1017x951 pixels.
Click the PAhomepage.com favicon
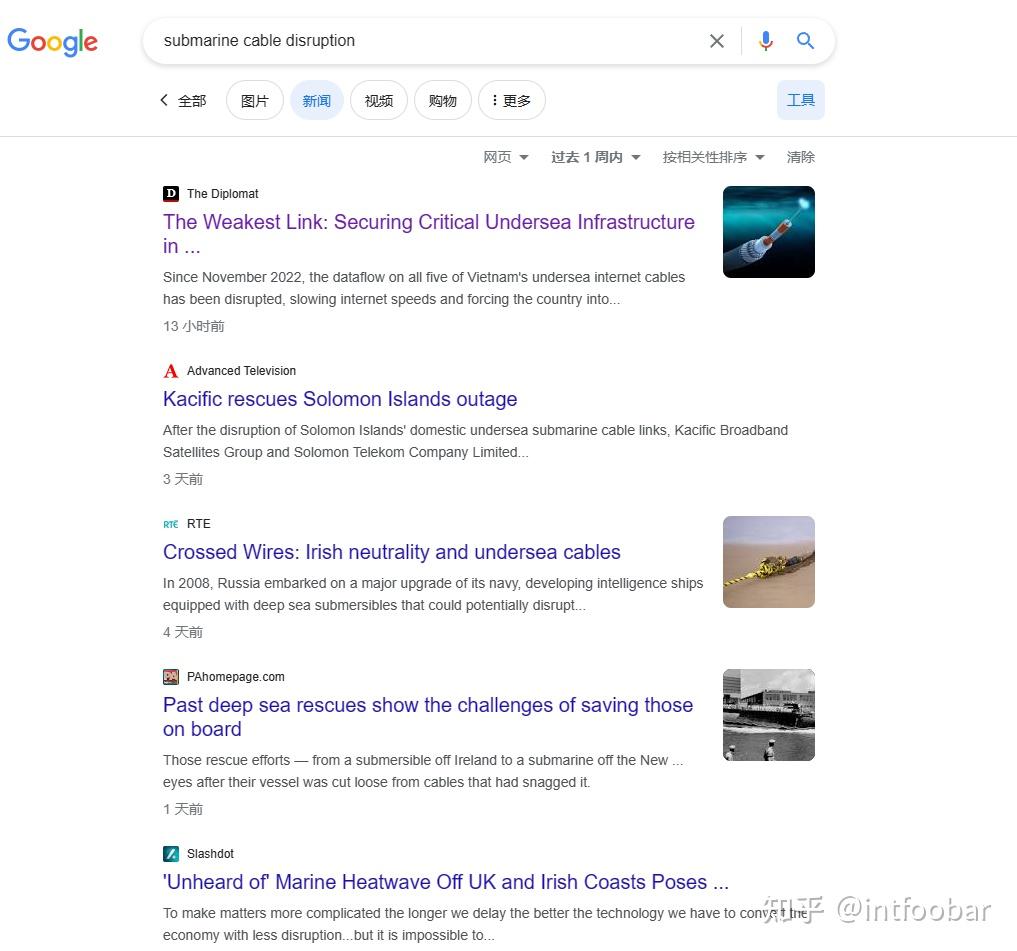(x=171, y=677)
